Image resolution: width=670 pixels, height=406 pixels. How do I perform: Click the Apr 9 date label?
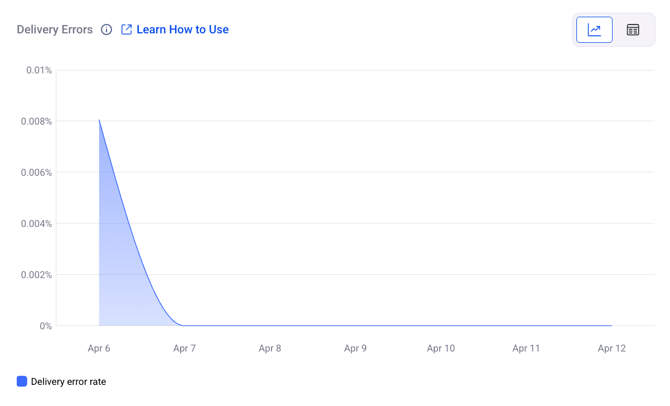click(355, 348)
